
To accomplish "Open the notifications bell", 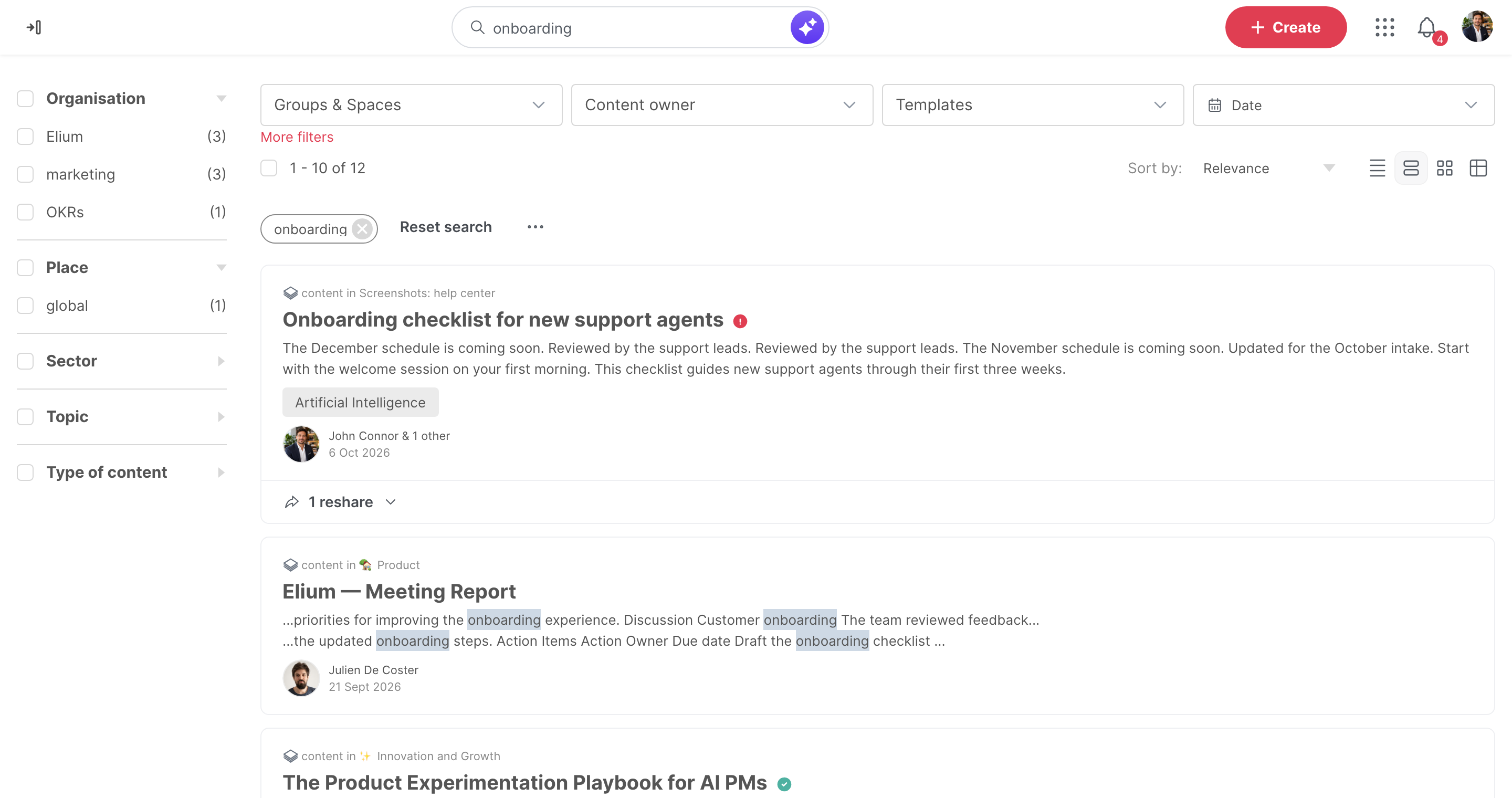I will click(1426, 28).
